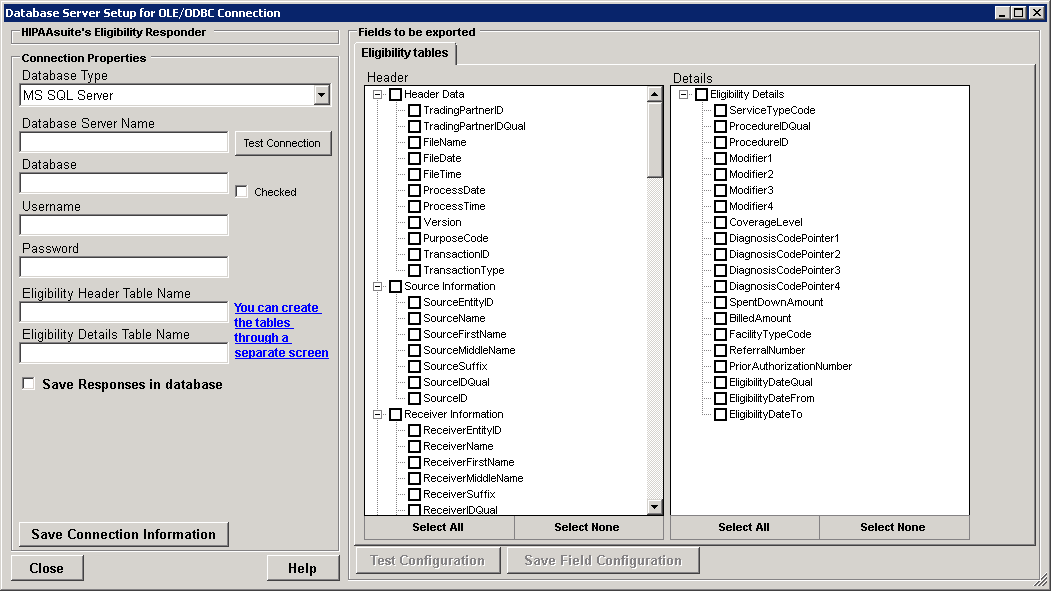Open the Help button
1051x591 pixels.
click(x=301, y=568)
